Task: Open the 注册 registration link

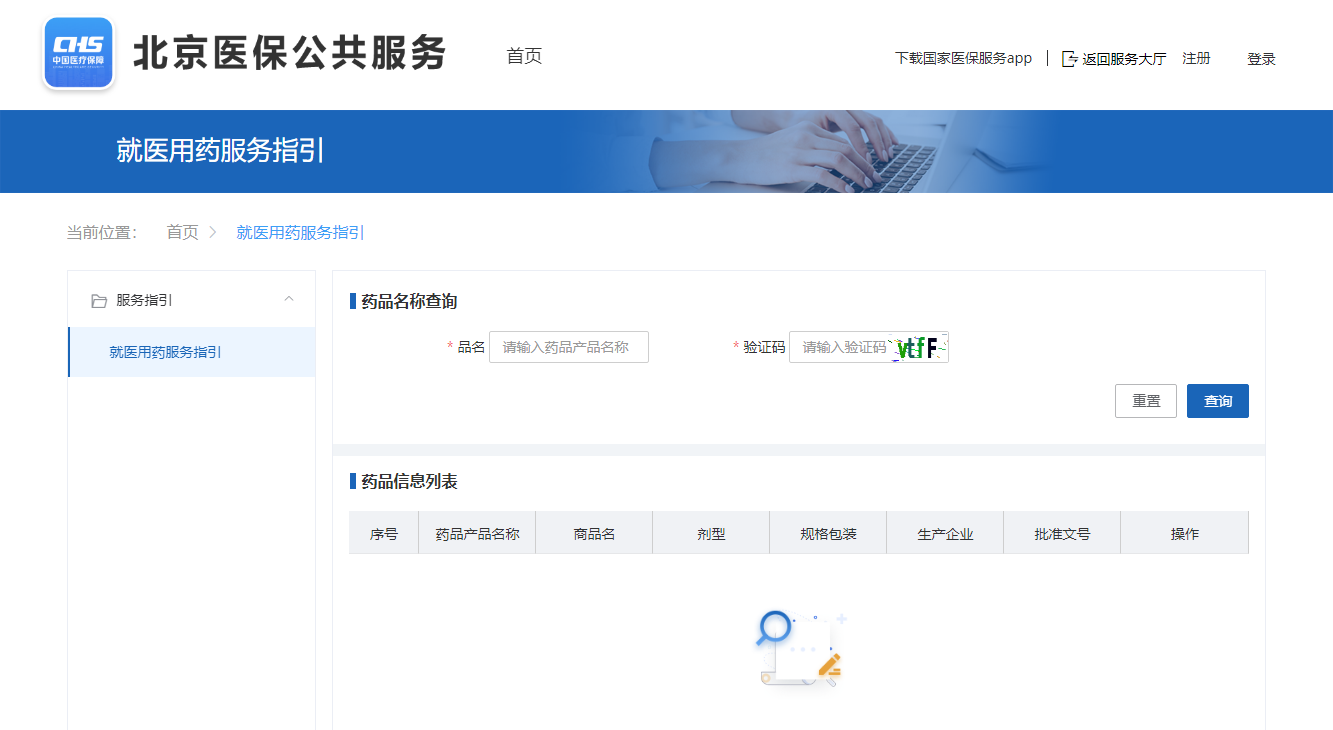Action: (x=1196, y=58)
